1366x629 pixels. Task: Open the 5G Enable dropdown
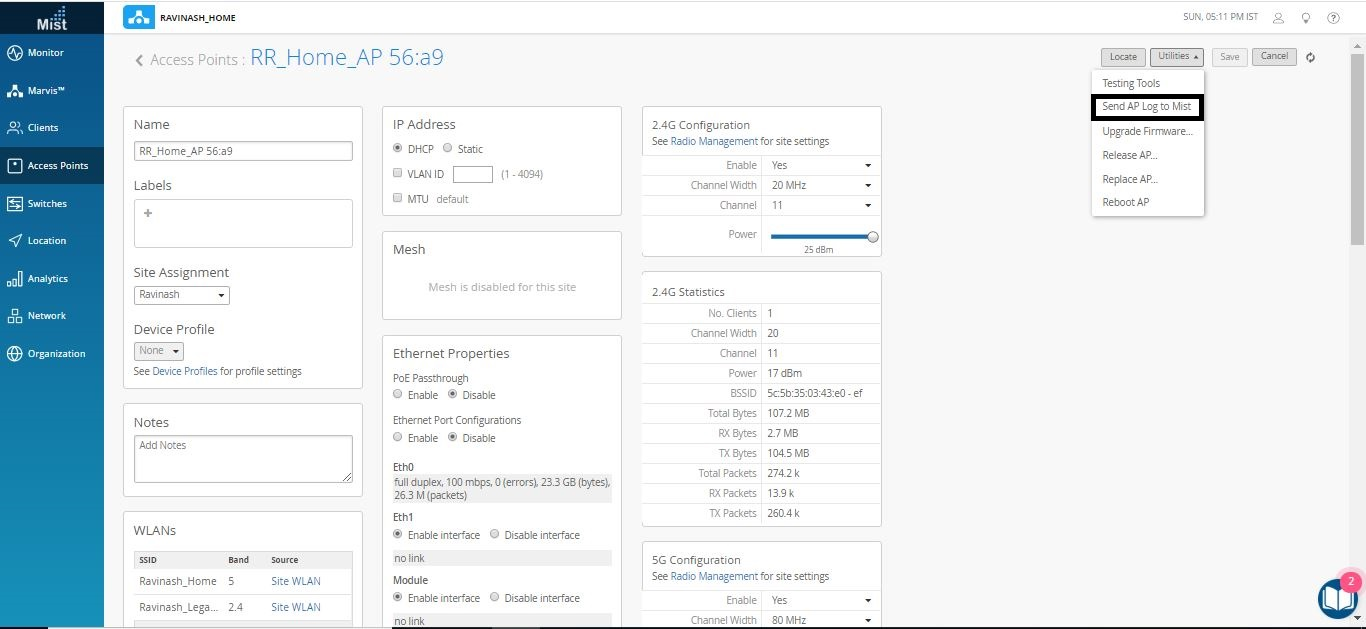(821, 600)
